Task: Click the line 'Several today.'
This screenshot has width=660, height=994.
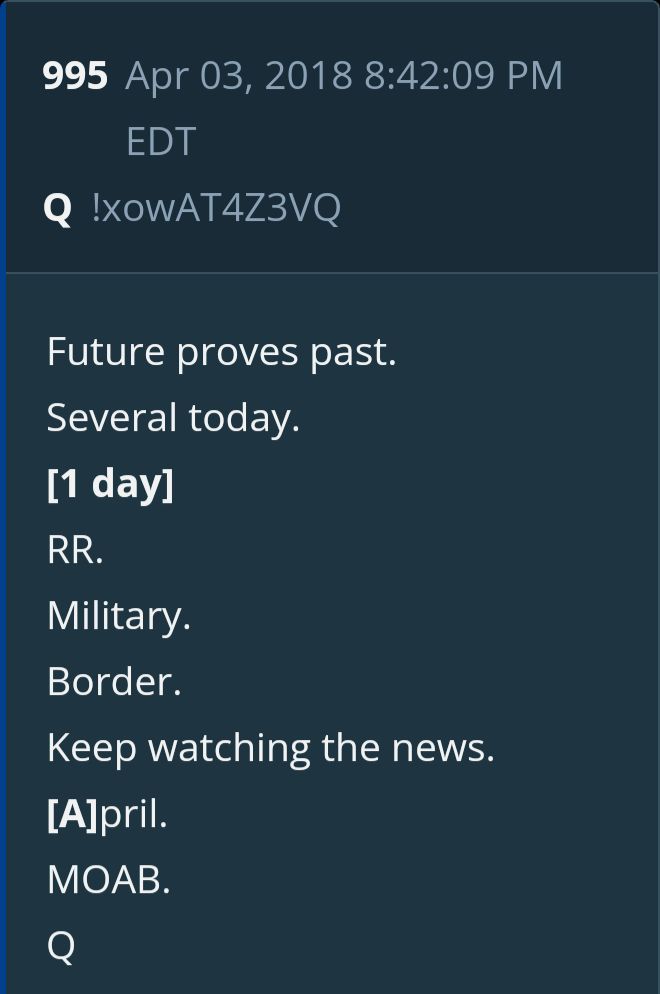Action: click(173, 418)
